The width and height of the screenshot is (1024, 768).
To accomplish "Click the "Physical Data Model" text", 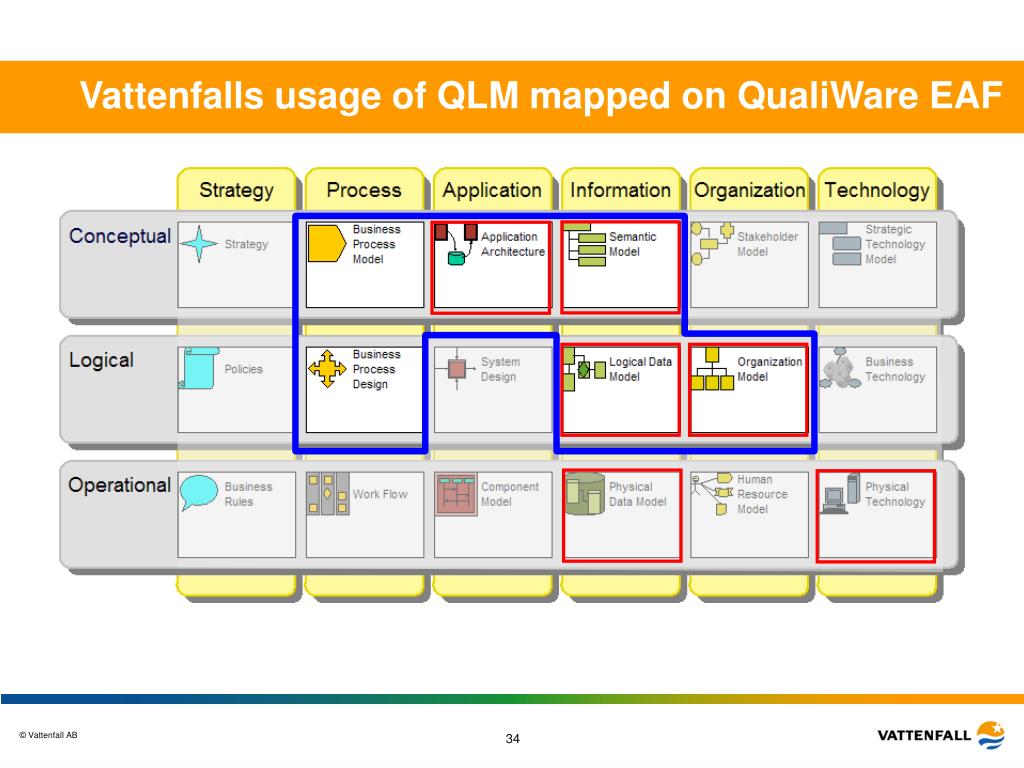I will [637, 494].
